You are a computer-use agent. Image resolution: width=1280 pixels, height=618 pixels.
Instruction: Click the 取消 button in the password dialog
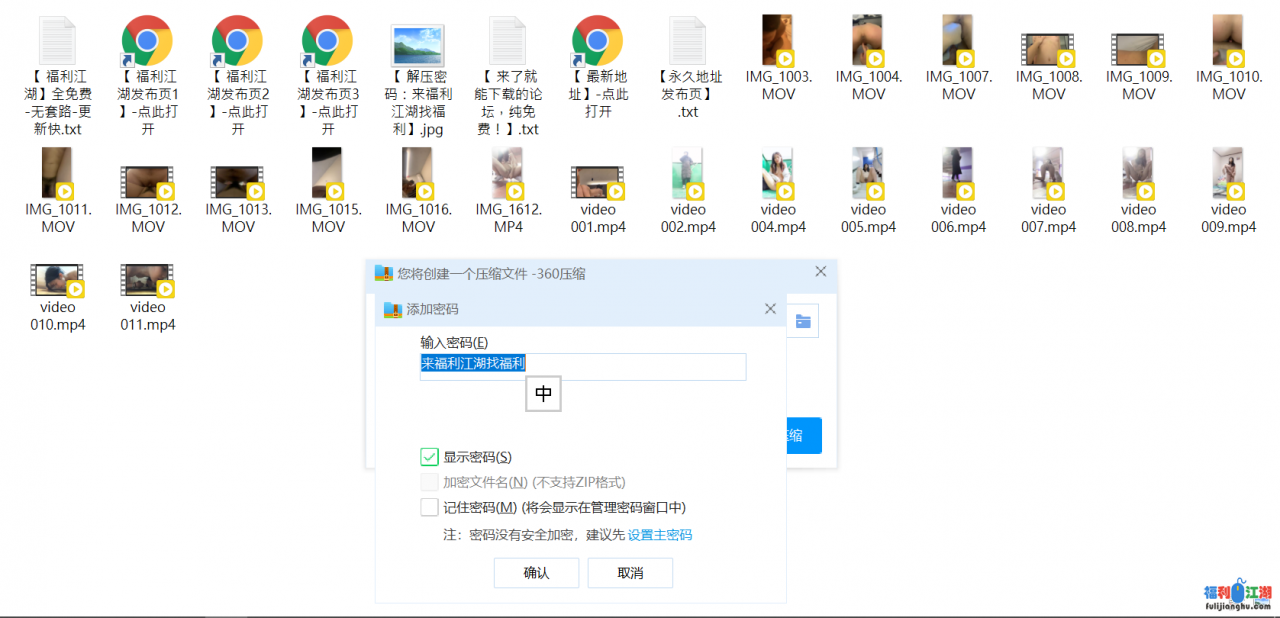tap(630, 572)
